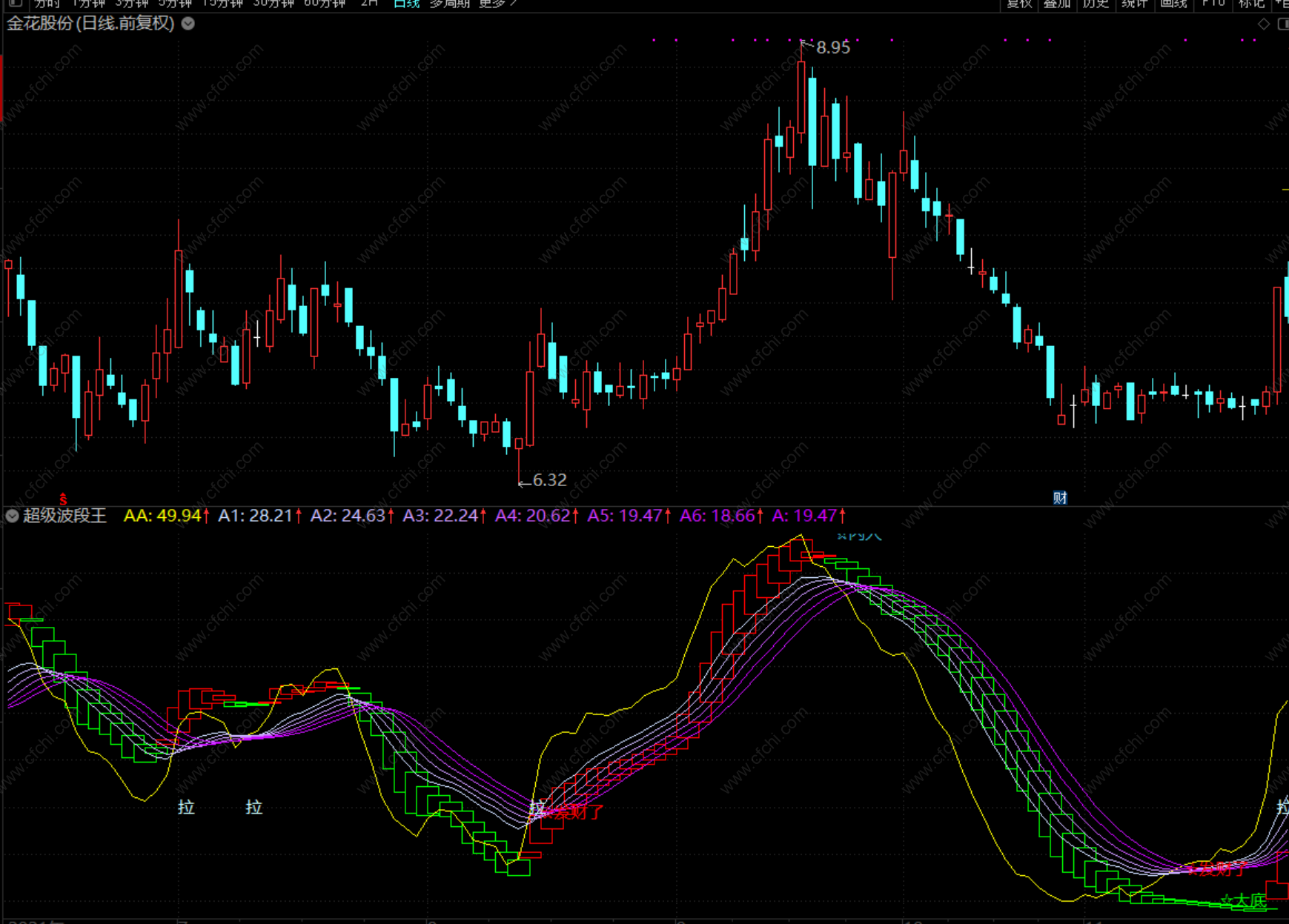This screenshot has width=1289, height=924.
Task: Click the 叠加 overlay button
Action: point(1057,4)
